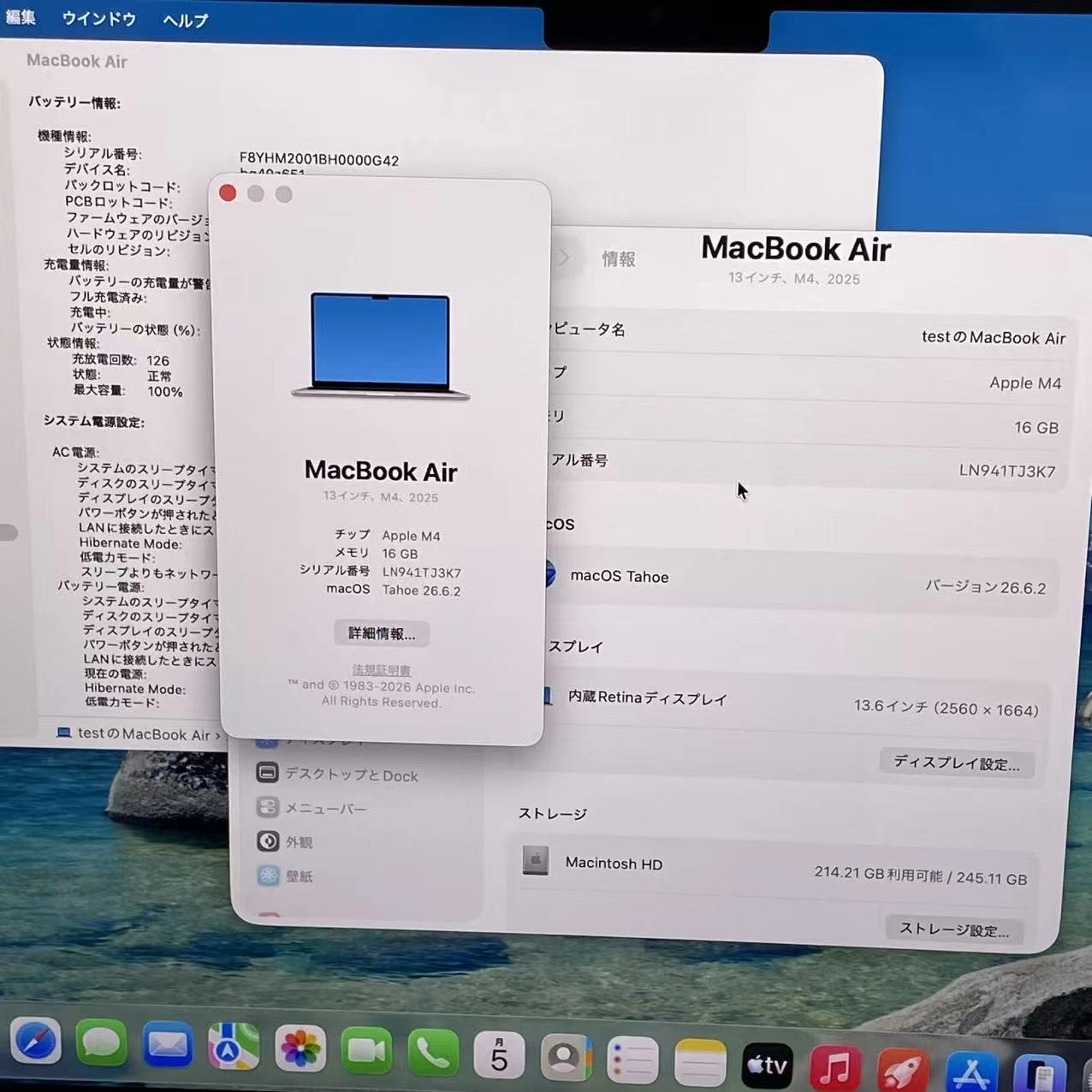
Task: Click the computer name testのMacBook Air value
Action: (x=994, y=337)
